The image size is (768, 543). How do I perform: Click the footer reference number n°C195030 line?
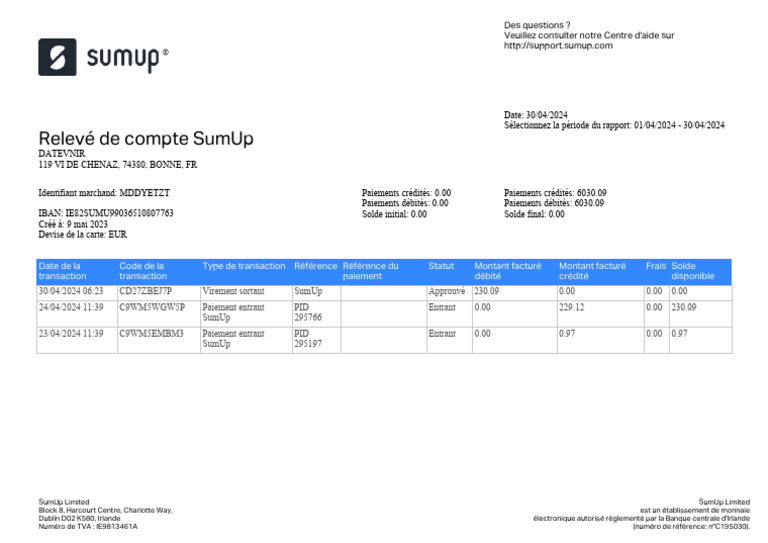click(691, 527)
